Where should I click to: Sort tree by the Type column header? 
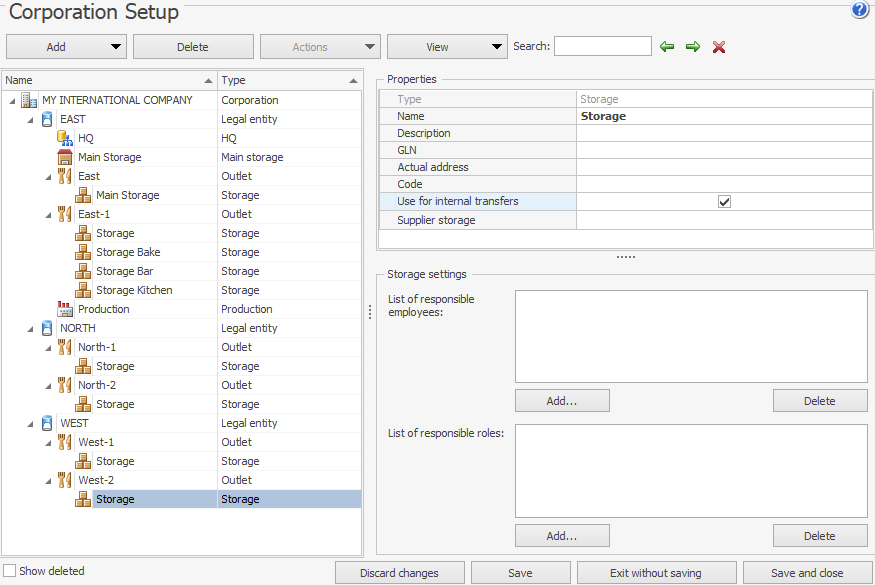288,80
